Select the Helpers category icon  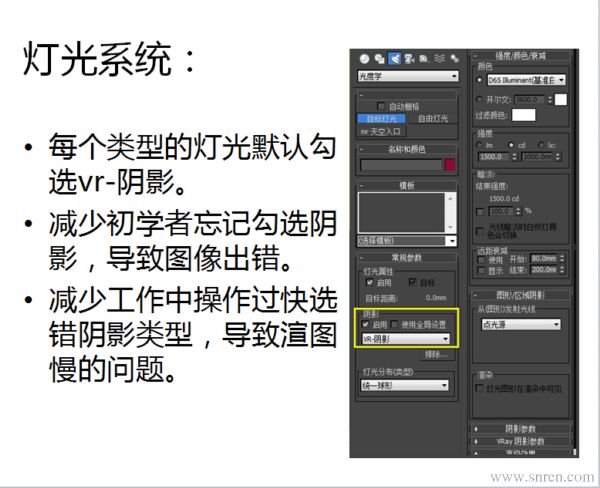click(x=424, y=58)
